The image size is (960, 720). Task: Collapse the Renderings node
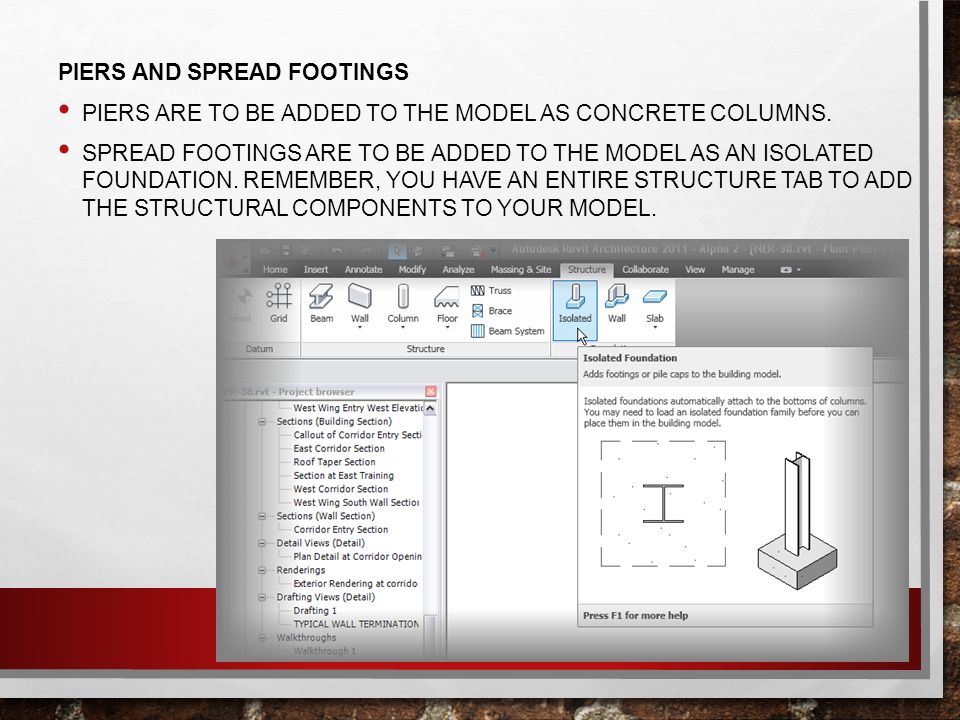tap(262, 569)
